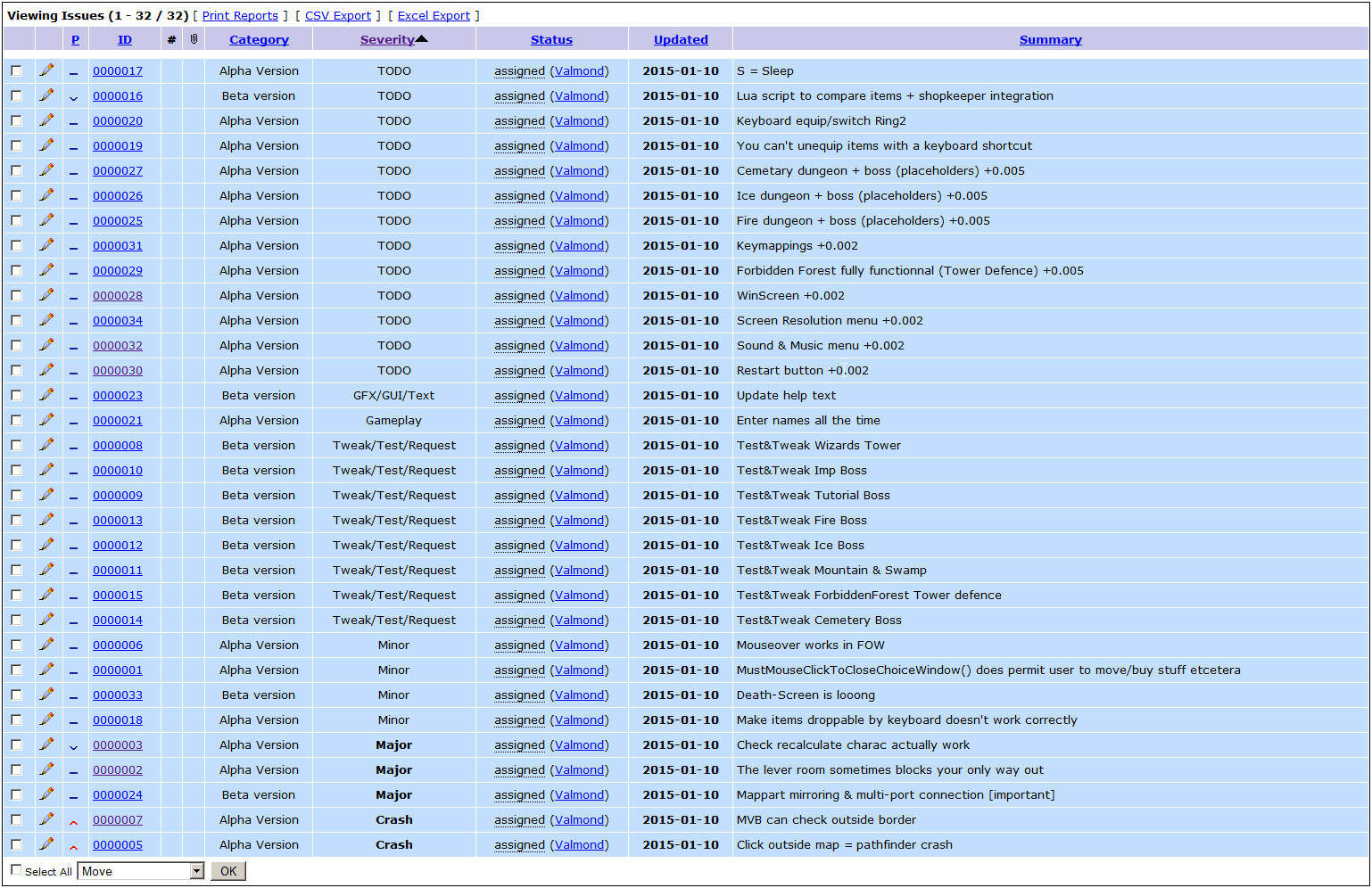
Task: Check the box for issue 0000002
Action: [x=17, y=769]
